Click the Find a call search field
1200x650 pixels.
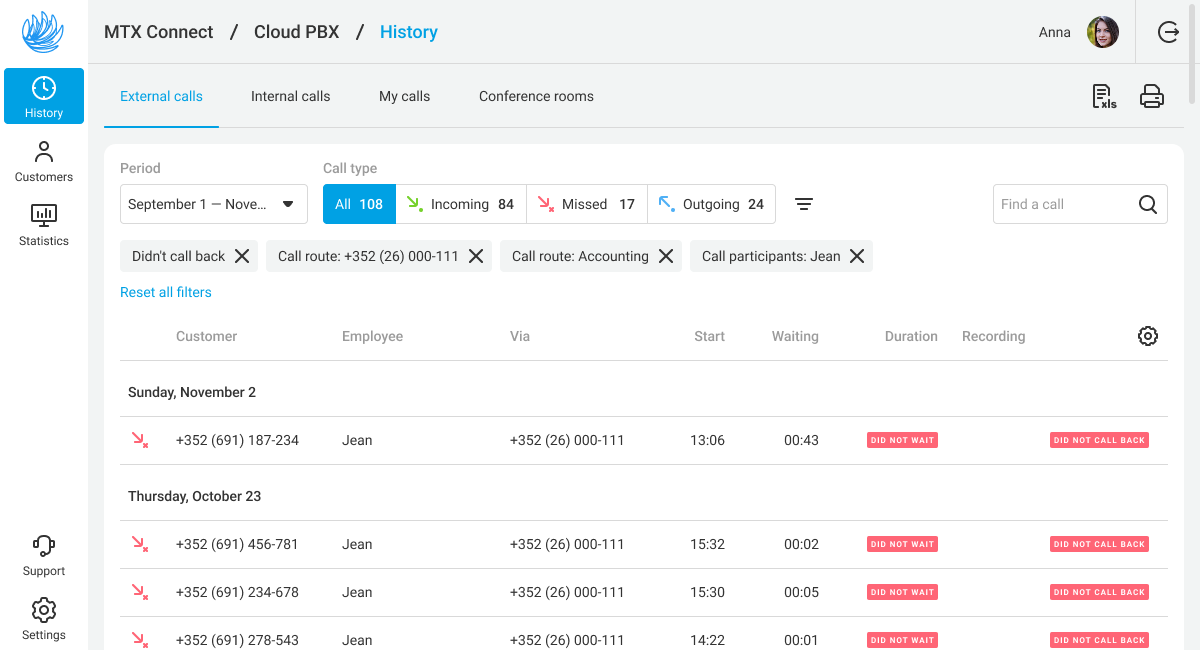coord(1064,204)
